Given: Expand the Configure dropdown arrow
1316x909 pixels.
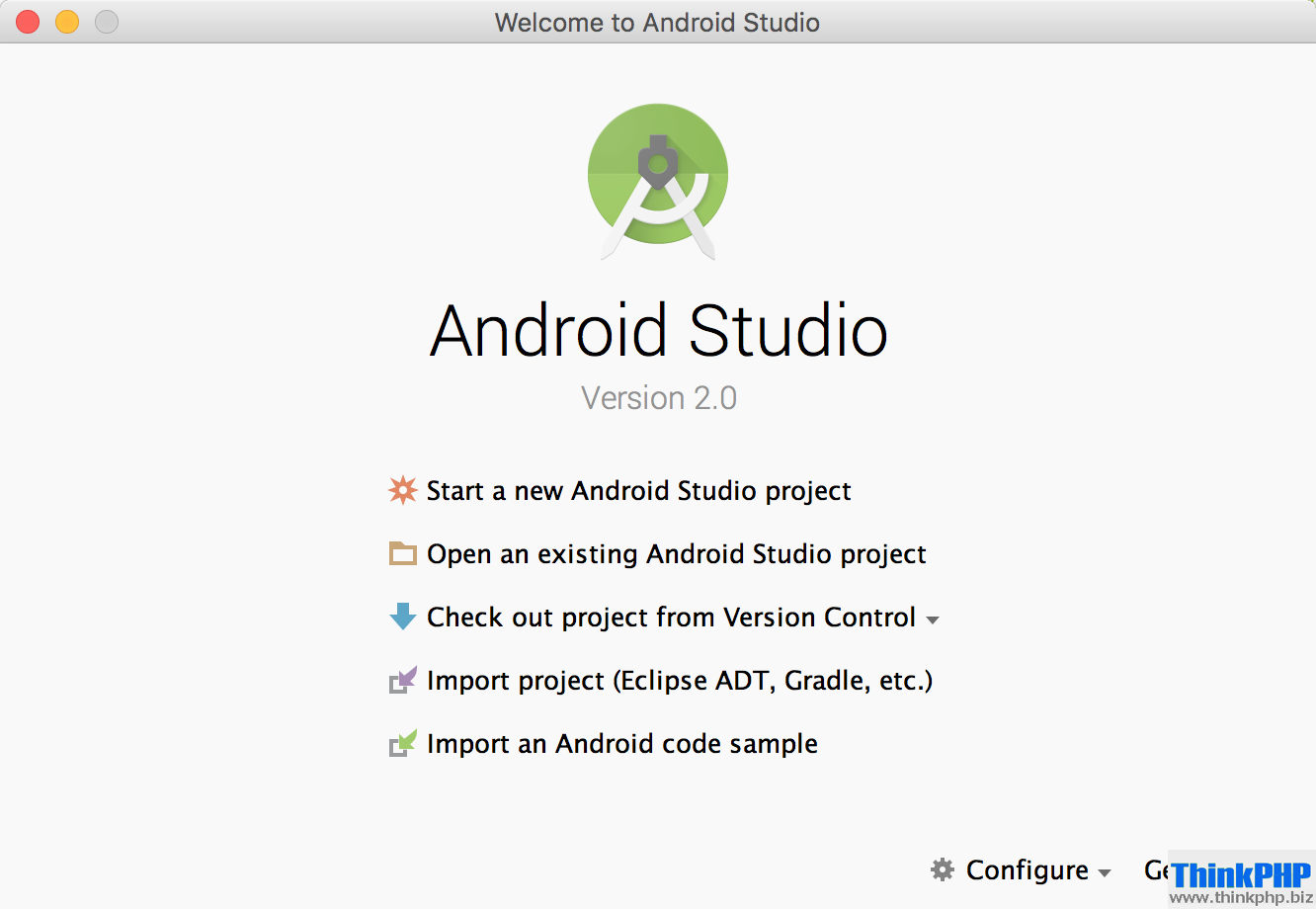Looking at the screenshot, I should tap(1105, 873).
